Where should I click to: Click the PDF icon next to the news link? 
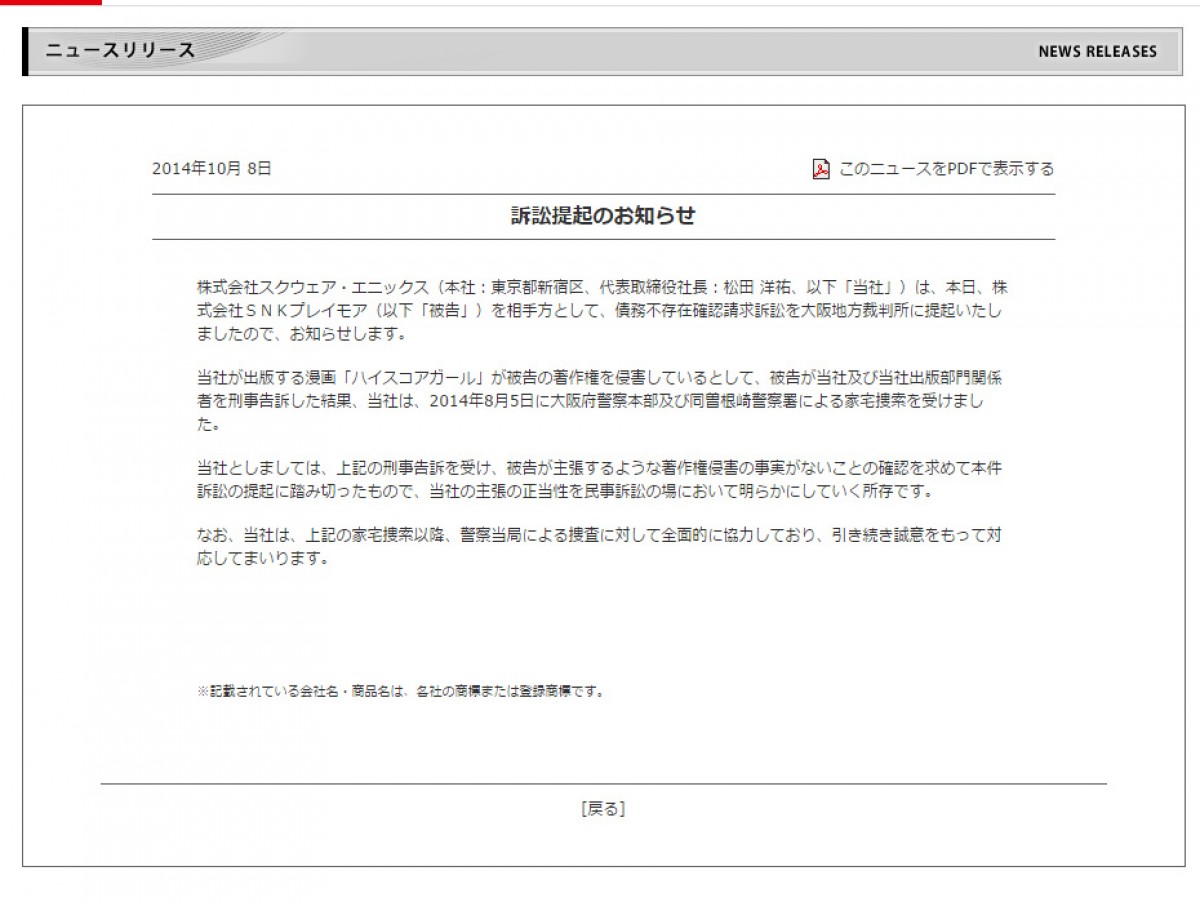(x=821, y=169)
